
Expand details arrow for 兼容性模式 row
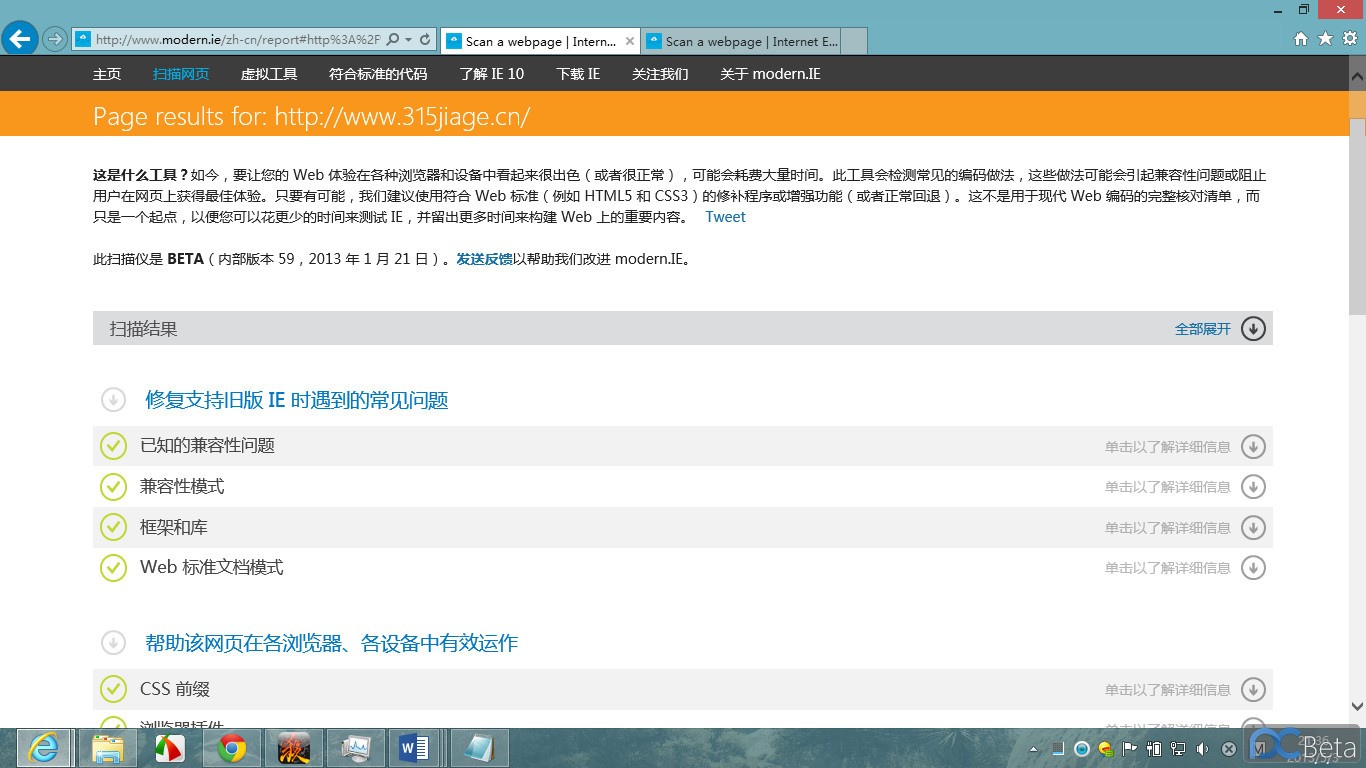point(1253,487)
